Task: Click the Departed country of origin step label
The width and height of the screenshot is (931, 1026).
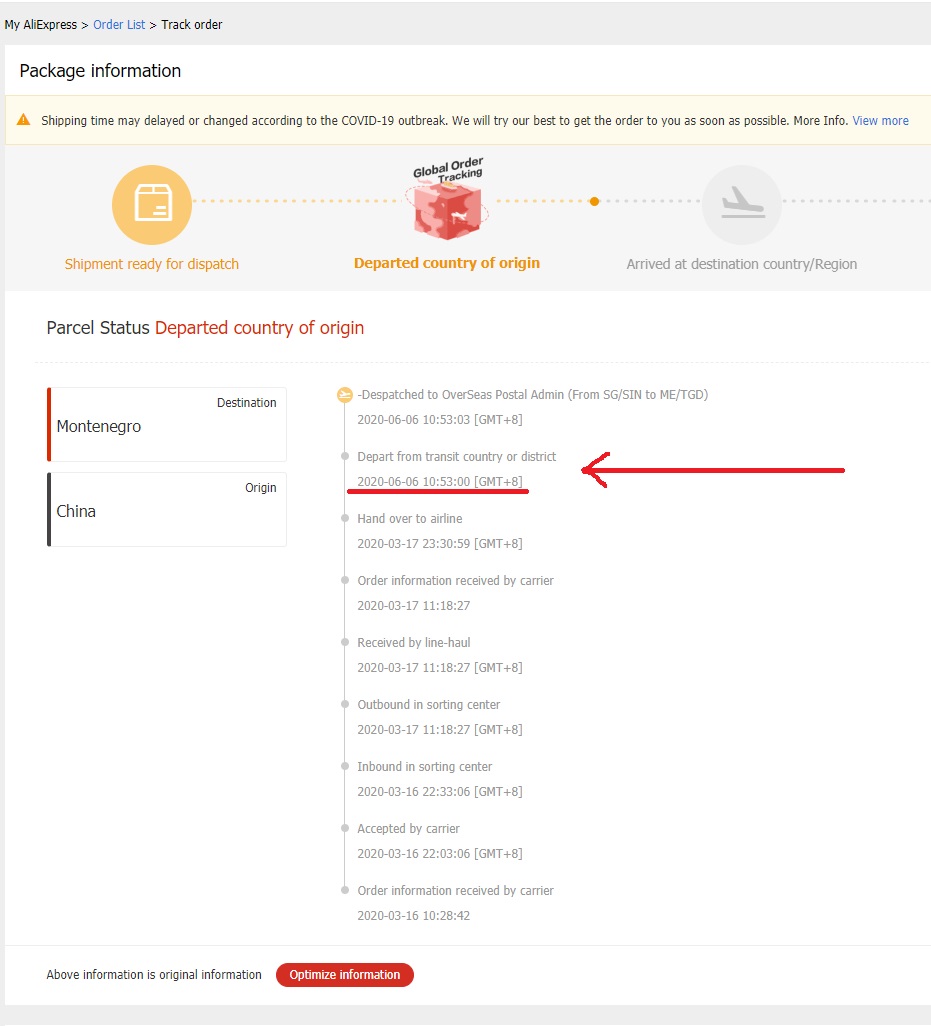Action: pos(447,263)
